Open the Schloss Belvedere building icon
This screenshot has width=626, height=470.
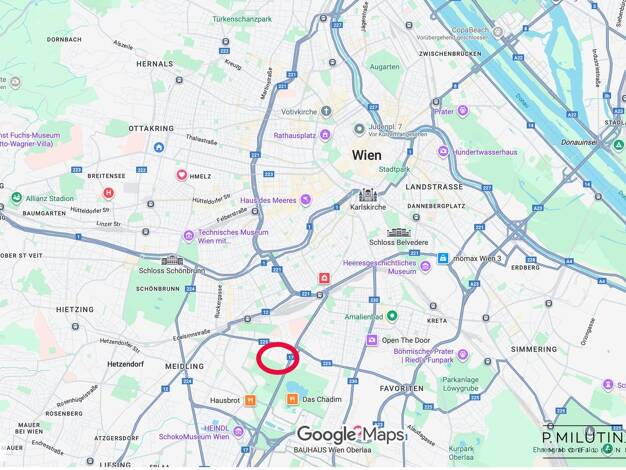(399, 232)
